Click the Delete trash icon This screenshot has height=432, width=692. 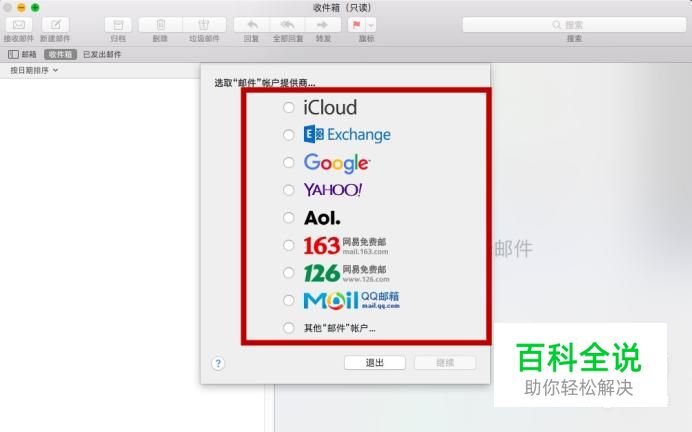pos(161,25)
